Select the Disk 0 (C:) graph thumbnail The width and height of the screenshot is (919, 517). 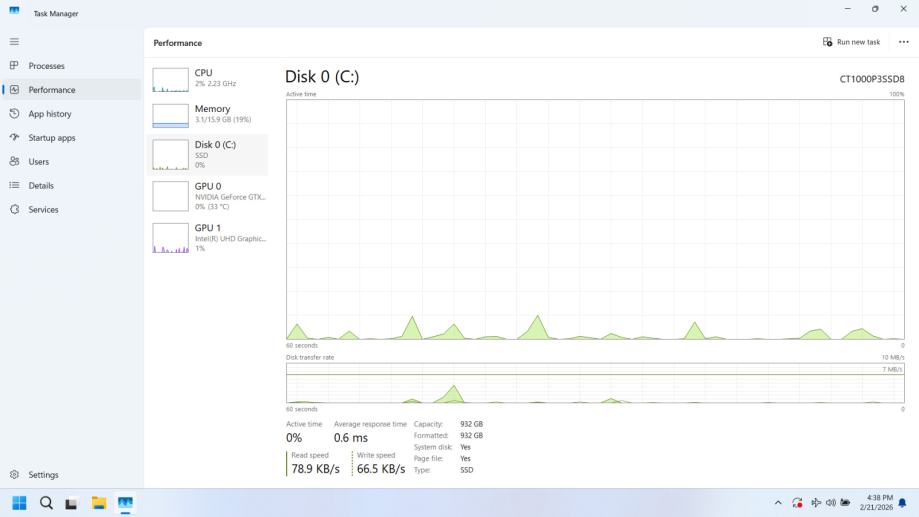(x=171, y=155)
